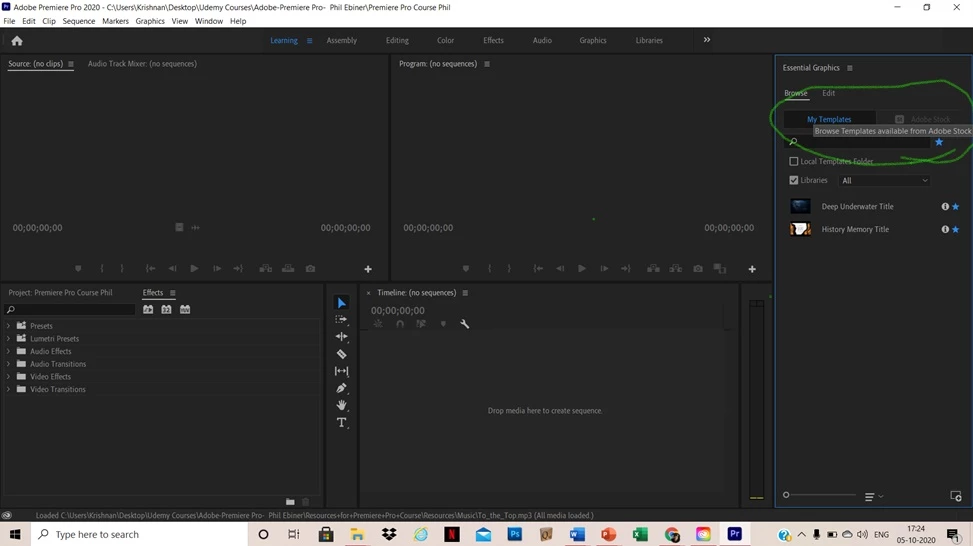The width and height of the screenshot is (973, 546).
Task: Play in the Source monitor
Action: click(x=194, y=269)
